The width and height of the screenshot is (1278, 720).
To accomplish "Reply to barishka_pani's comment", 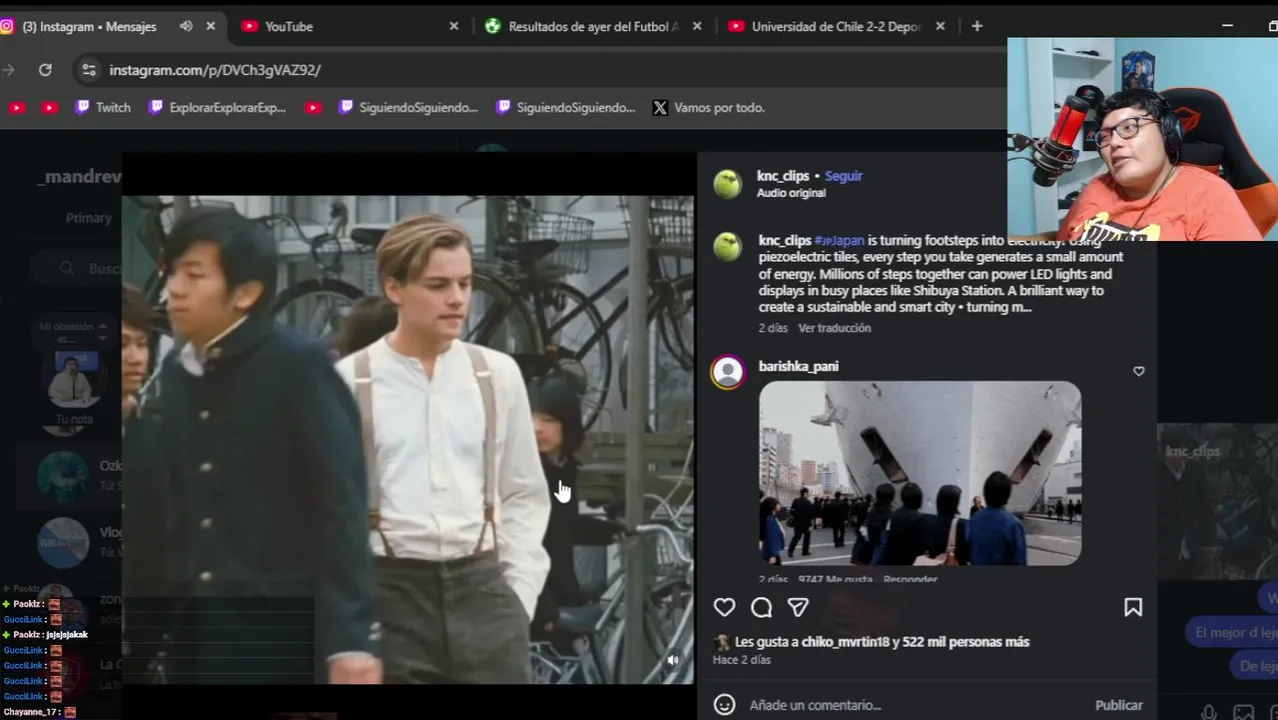I will coord(910,579).
